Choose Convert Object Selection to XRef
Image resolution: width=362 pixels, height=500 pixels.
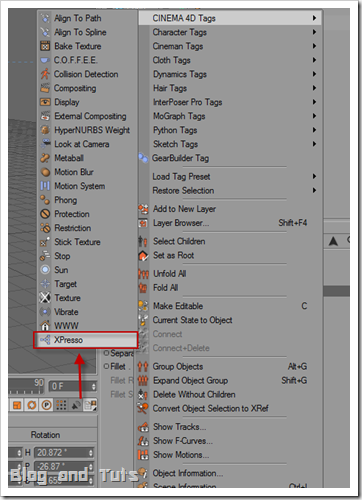pyautogui.click(x=230, y=409)
